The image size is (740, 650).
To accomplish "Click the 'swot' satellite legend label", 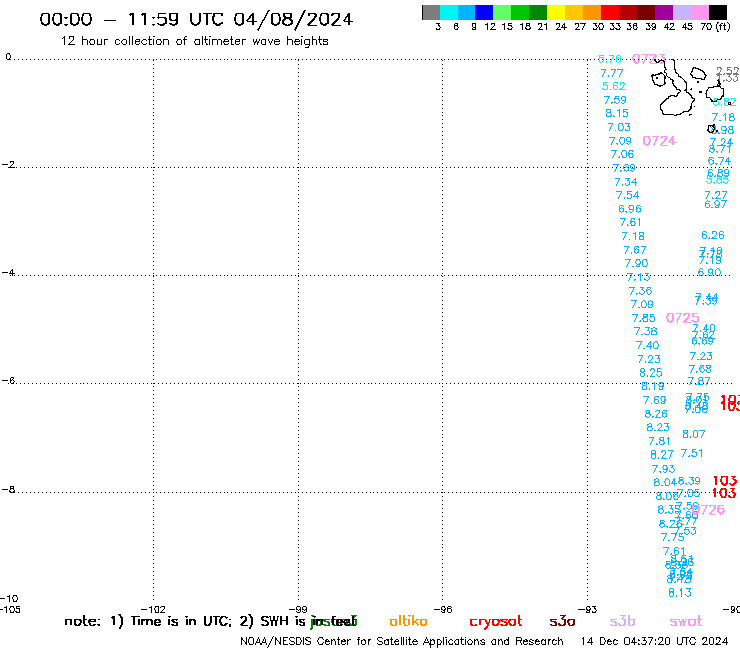I will [x=686, y=622].
